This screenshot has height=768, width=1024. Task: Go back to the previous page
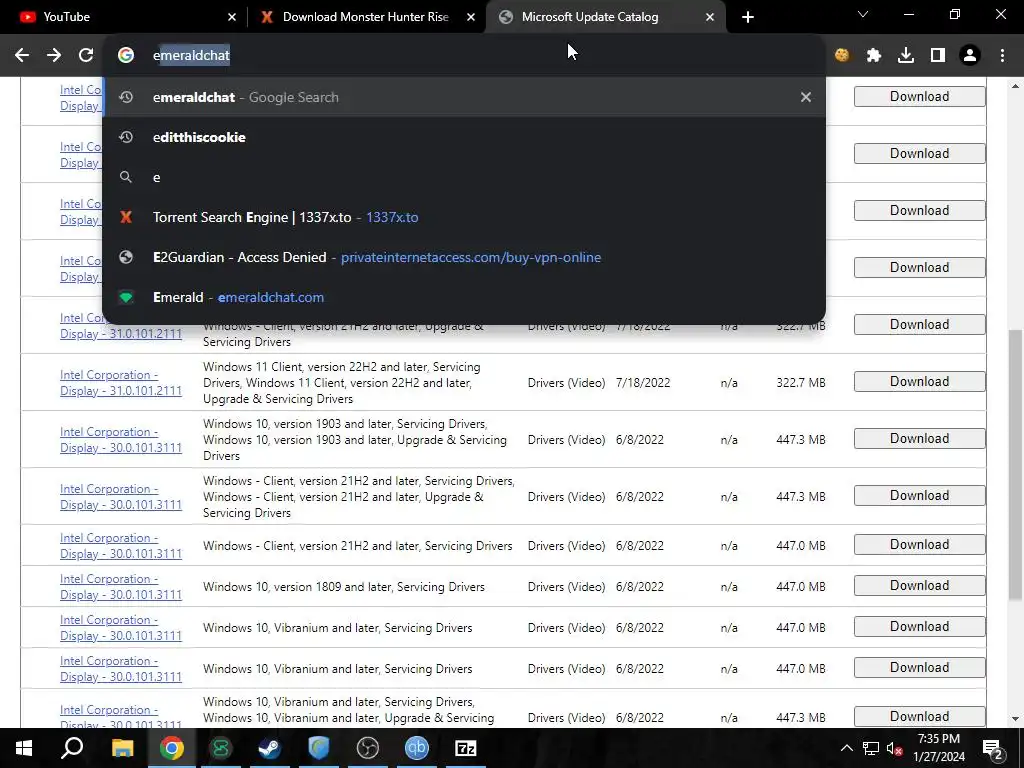click(x=22, y=56)
